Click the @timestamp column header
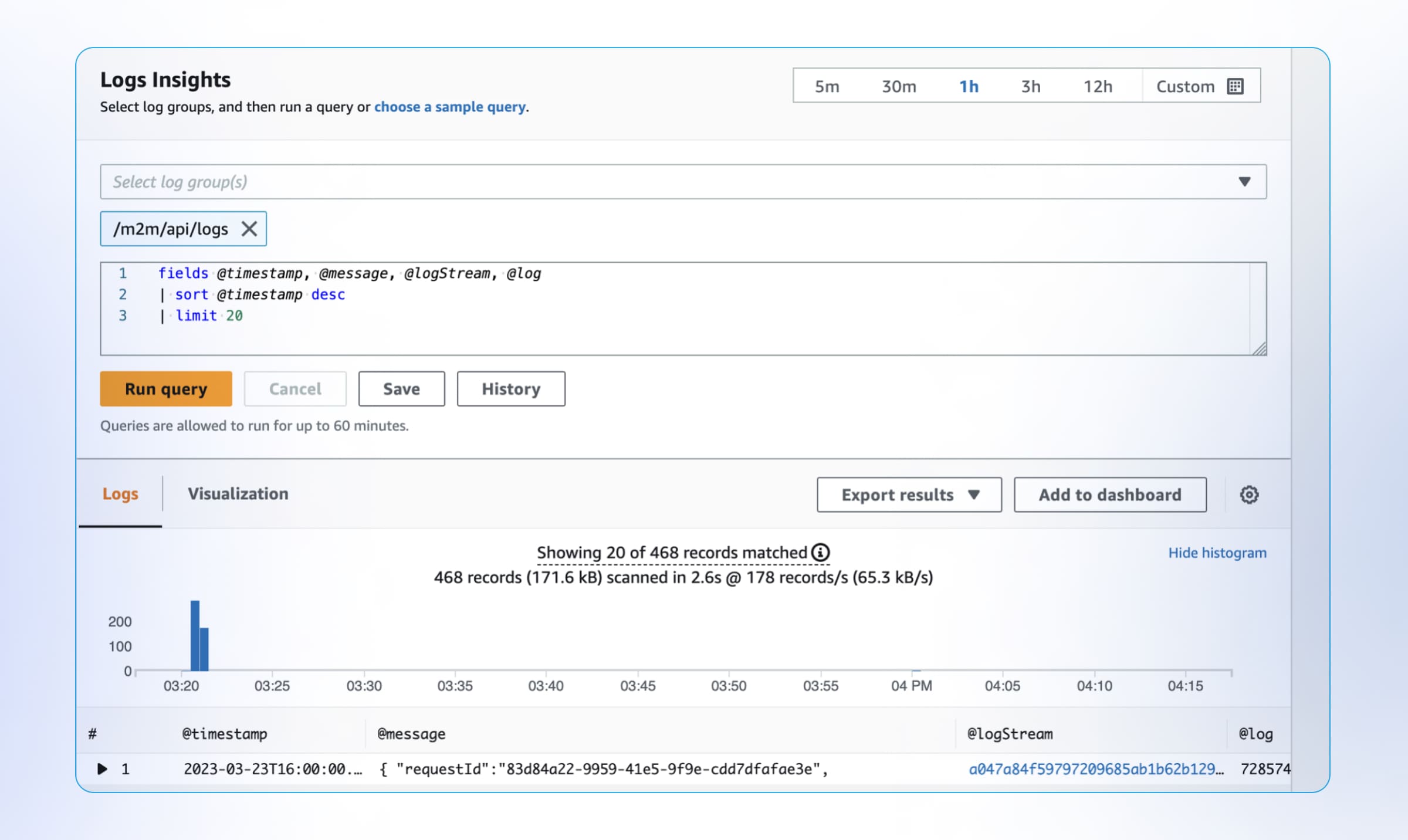 [224, 734]
